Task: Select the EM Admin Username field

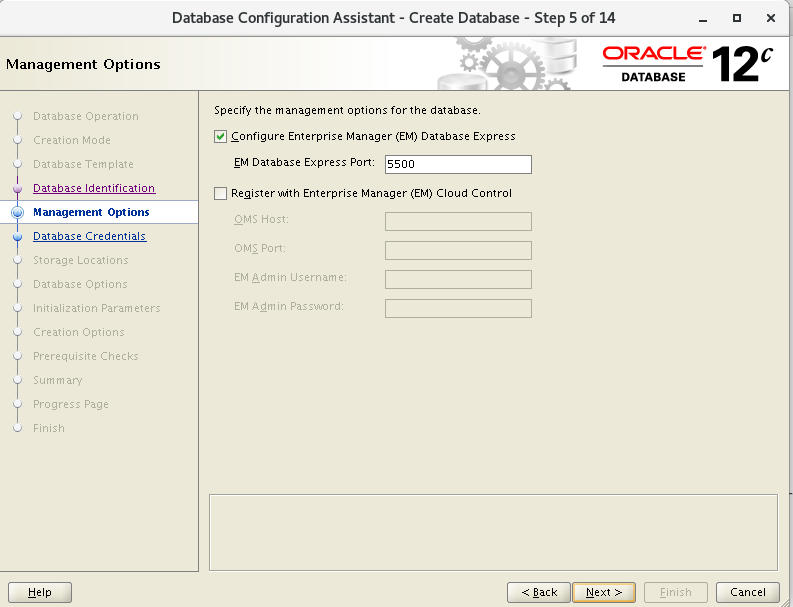Action: pos(458,279)
